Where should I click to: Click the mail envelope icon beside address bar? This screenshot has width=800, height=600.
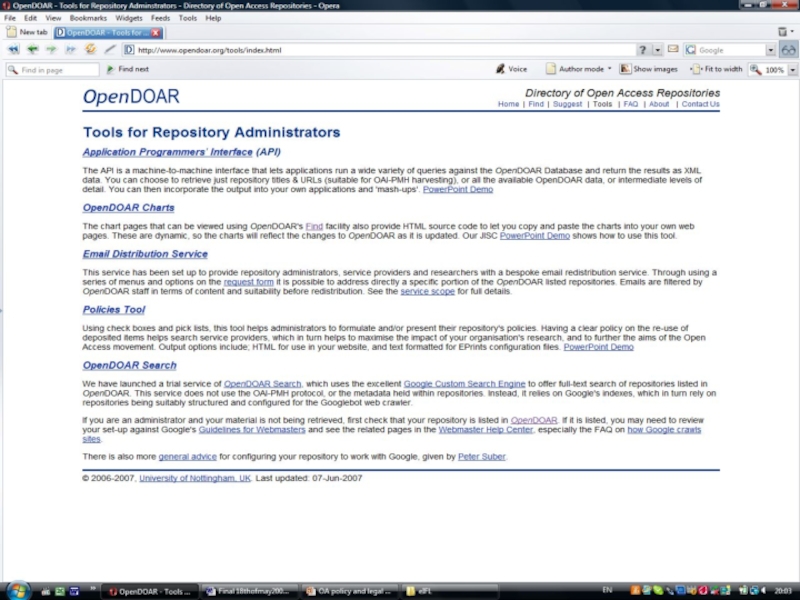(x=673, y=49)
